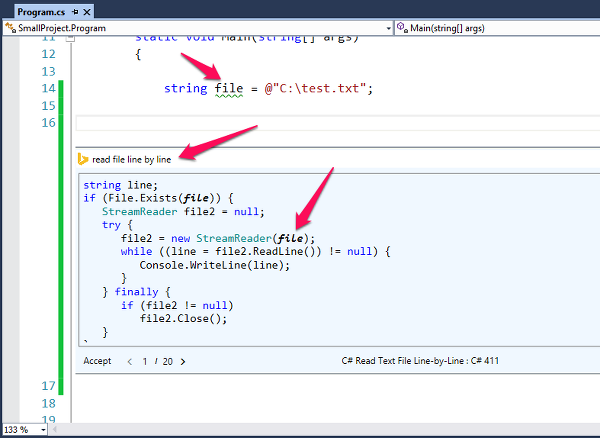Viewport: 600px width, 438px height.
Task: Click the Main method icon in navigation bar
Action: pyautogui.click(x=402, y=28)
